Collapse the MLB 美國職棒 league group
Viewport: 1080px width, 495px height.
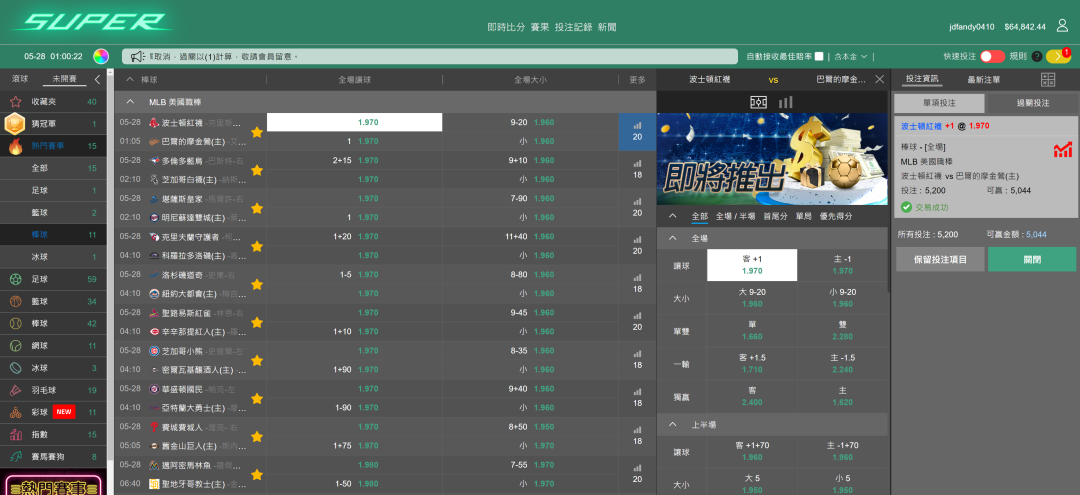[129, 102]
